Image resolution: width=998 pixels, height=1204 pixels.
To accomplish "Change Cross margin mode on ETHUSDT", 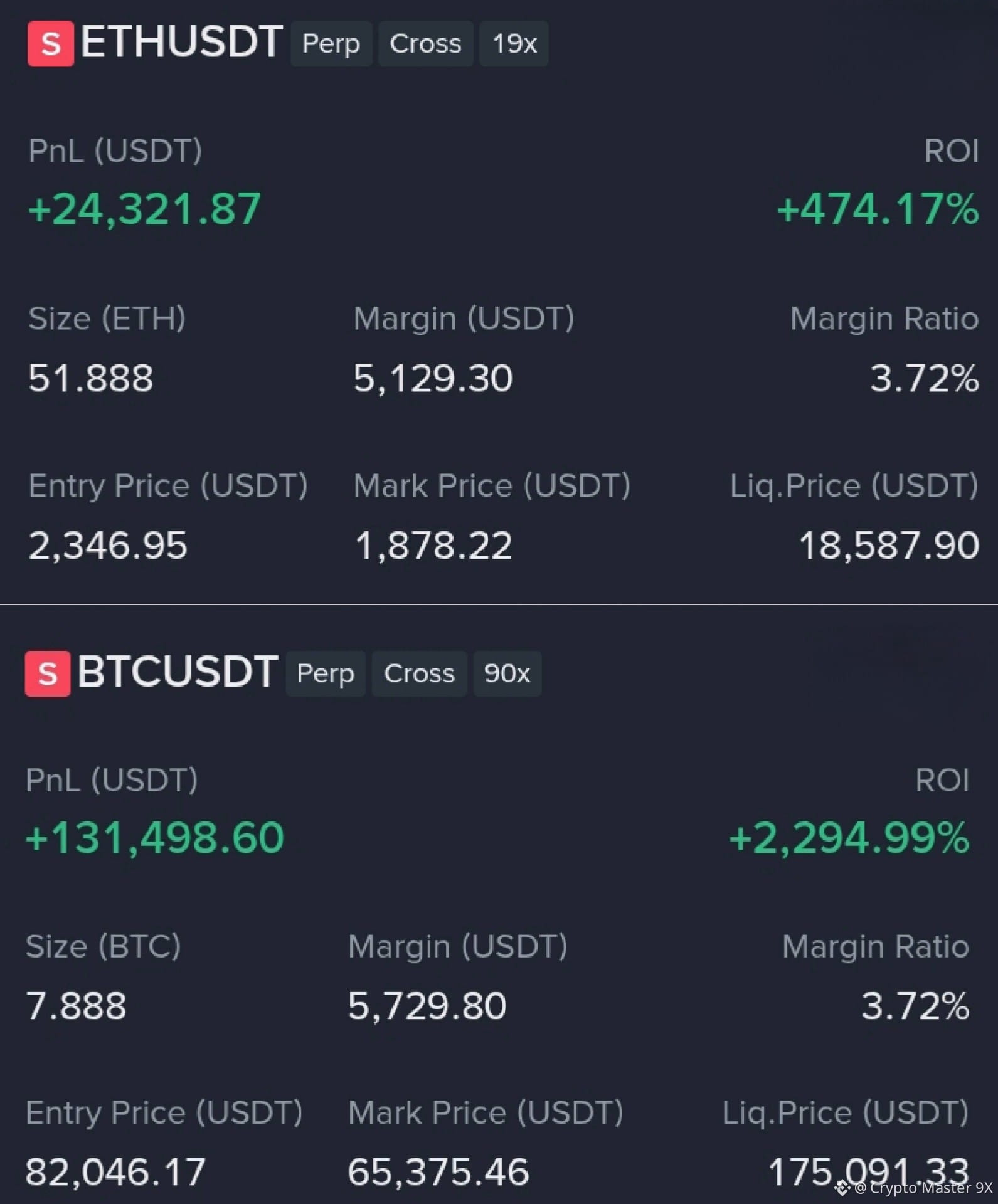I will [425, 44].
